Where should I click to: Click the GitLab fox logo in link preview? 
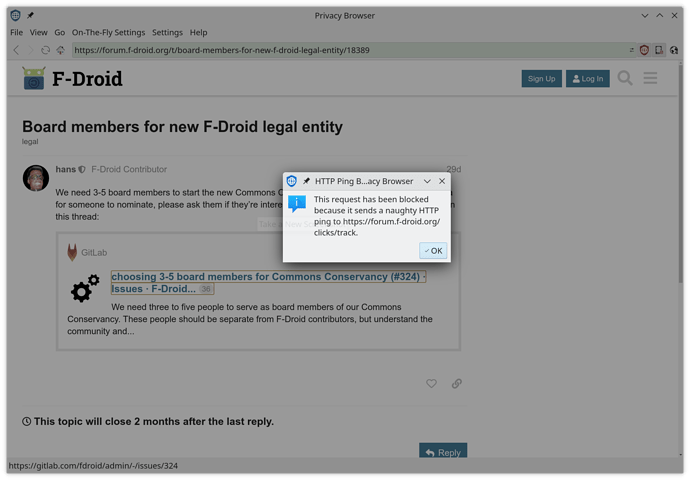(72, 253)
